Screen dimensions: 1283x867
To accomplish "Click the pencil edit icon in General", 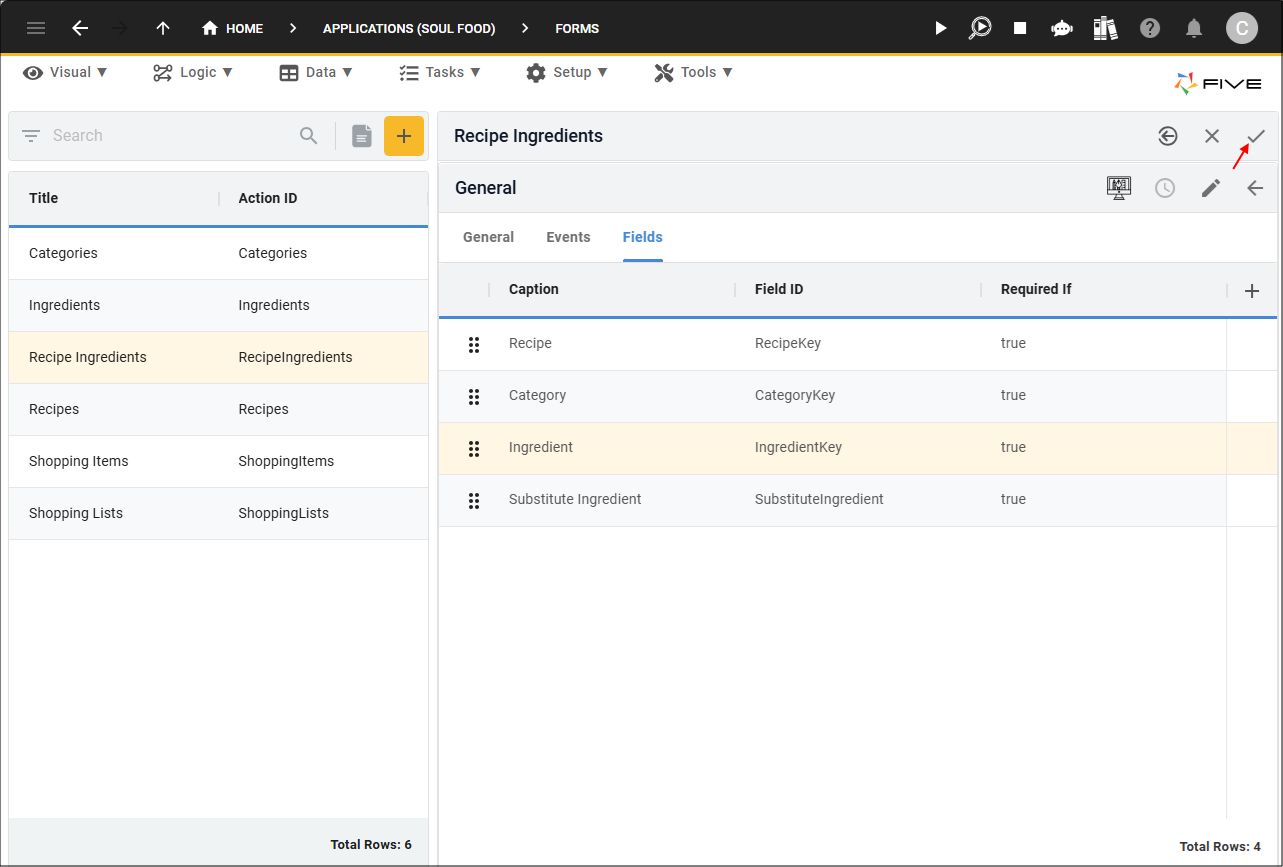I will pos(1211,188).
